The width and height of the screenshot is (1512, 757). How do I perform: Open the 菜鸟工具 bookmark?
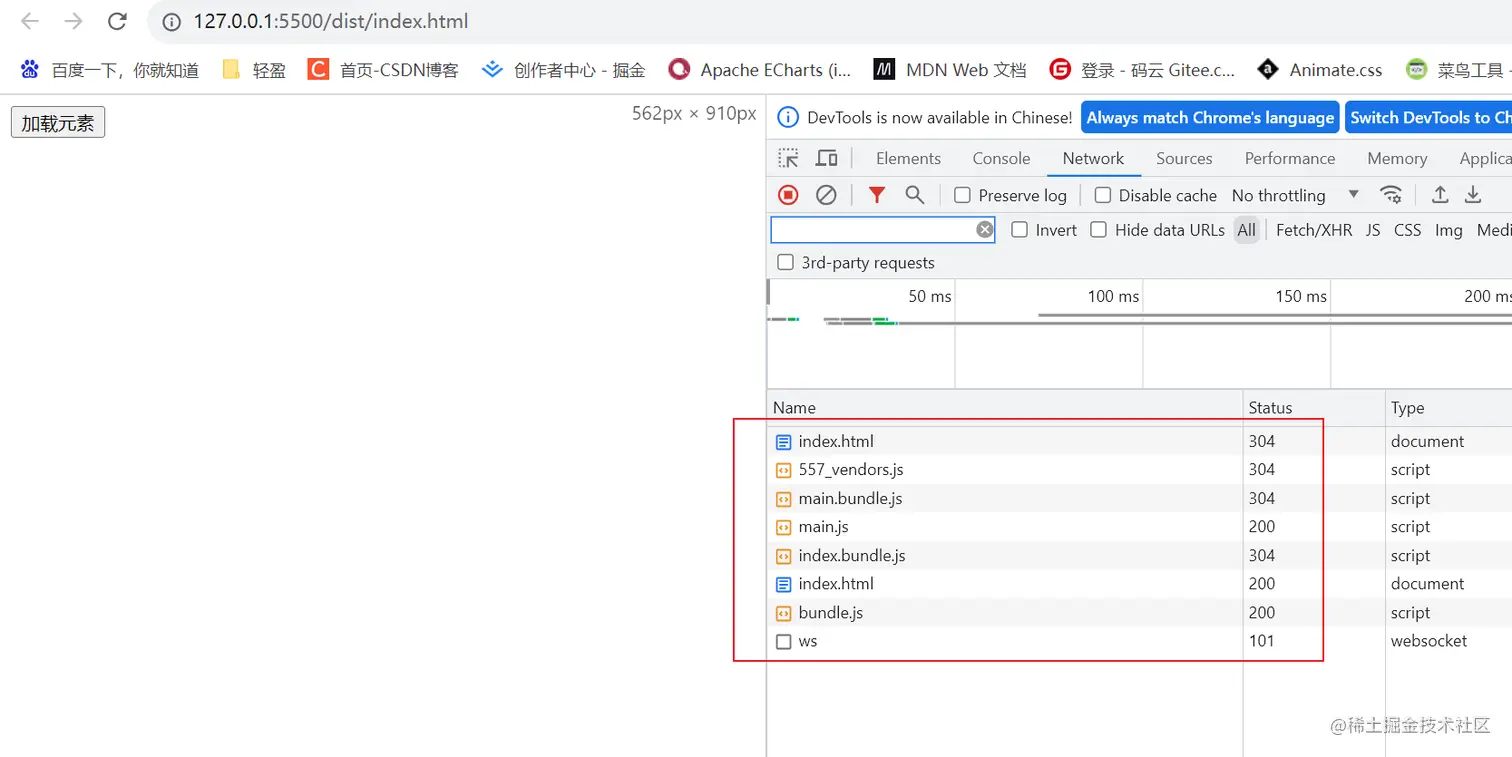tap(1458, 70)
